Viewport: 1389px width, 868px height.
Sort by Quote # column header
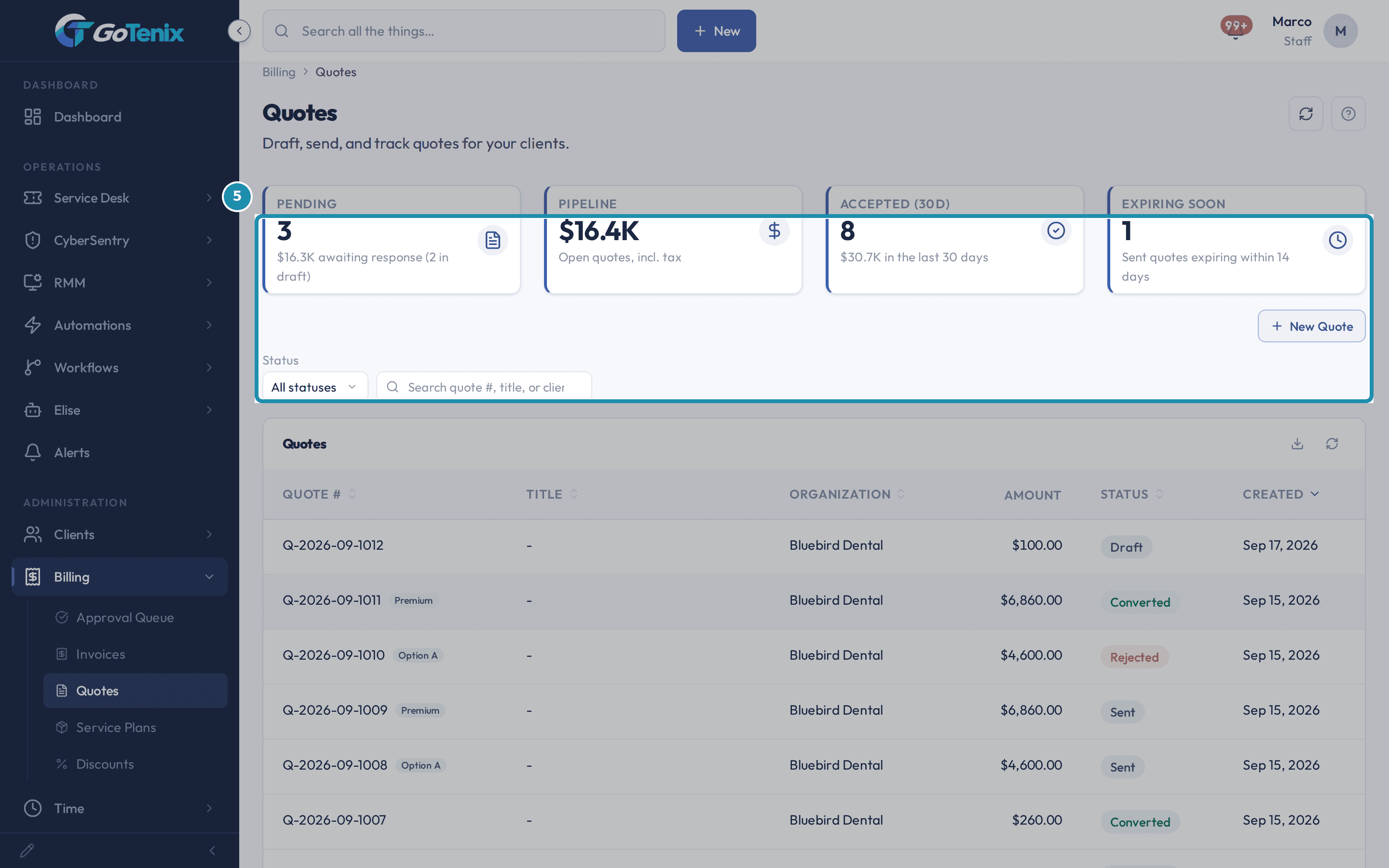click(318, 494)
